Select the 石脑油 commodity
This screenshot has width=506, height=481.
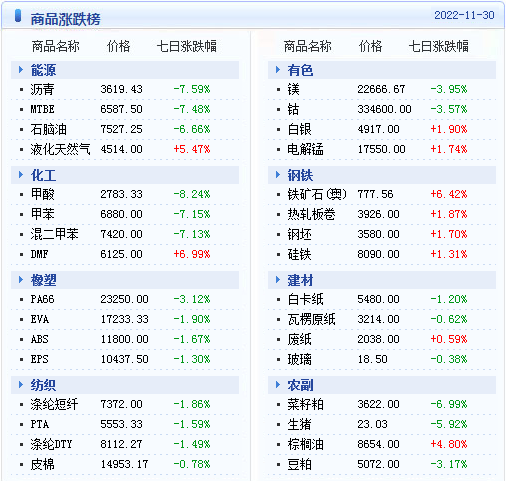pyautogui.click(x=49, y=129)
